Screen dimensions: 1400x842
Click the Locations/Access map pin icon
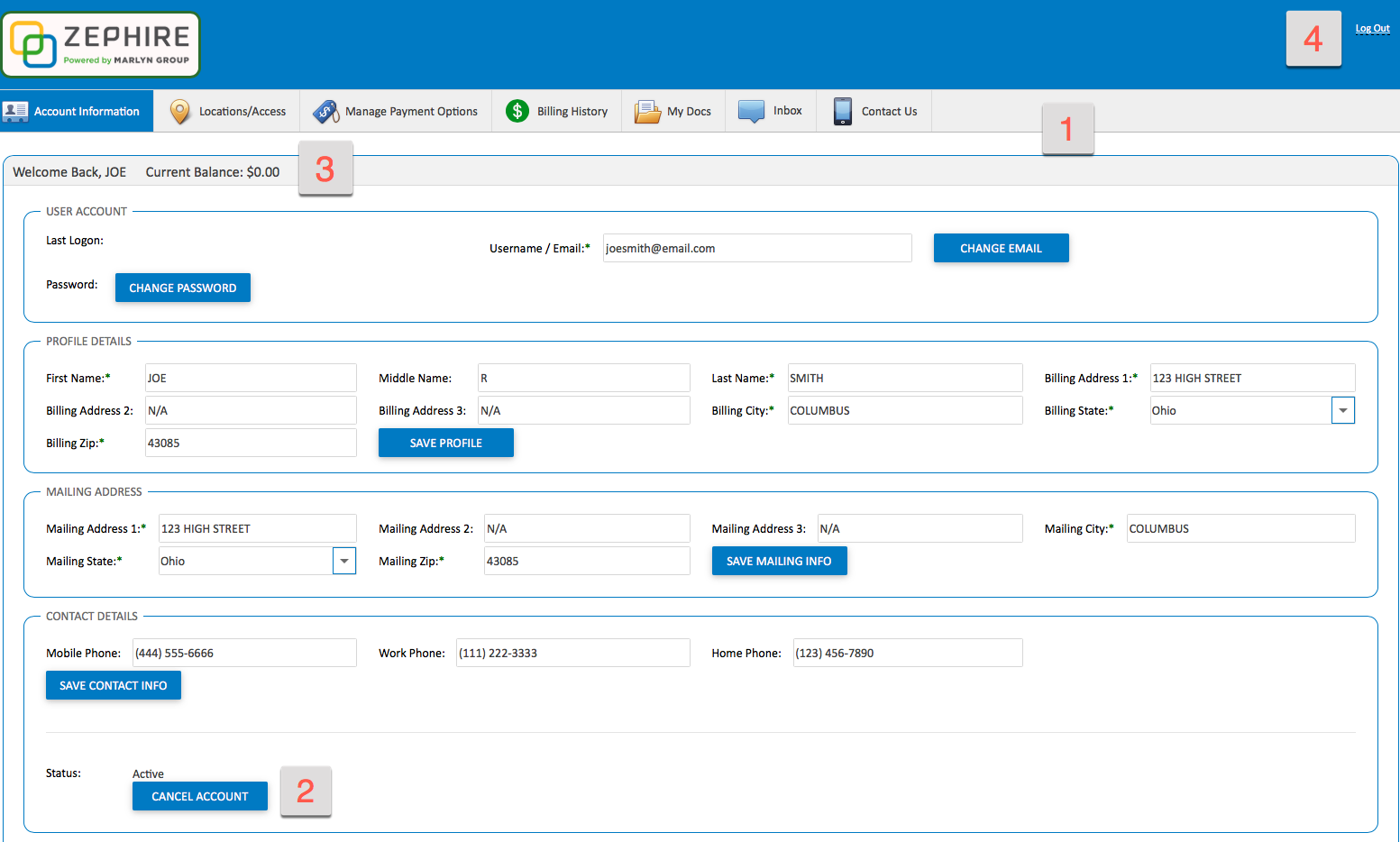tap(179, 112)
